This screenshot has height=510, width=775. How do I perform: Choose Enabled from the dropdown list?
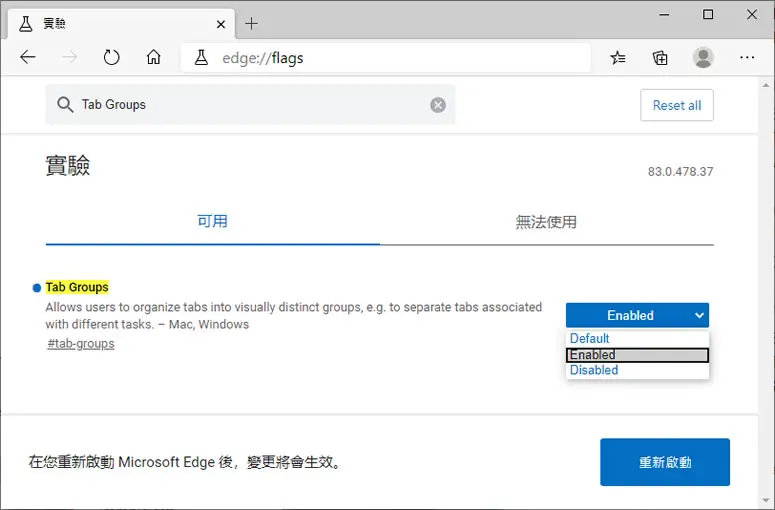point(637,355)
